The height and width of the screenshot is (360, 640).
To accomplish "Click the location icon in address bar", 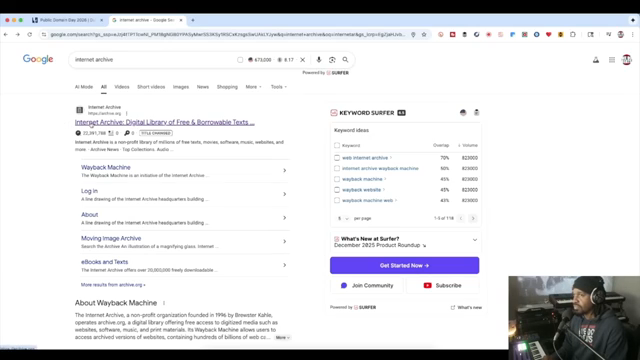I will point(413,35).
